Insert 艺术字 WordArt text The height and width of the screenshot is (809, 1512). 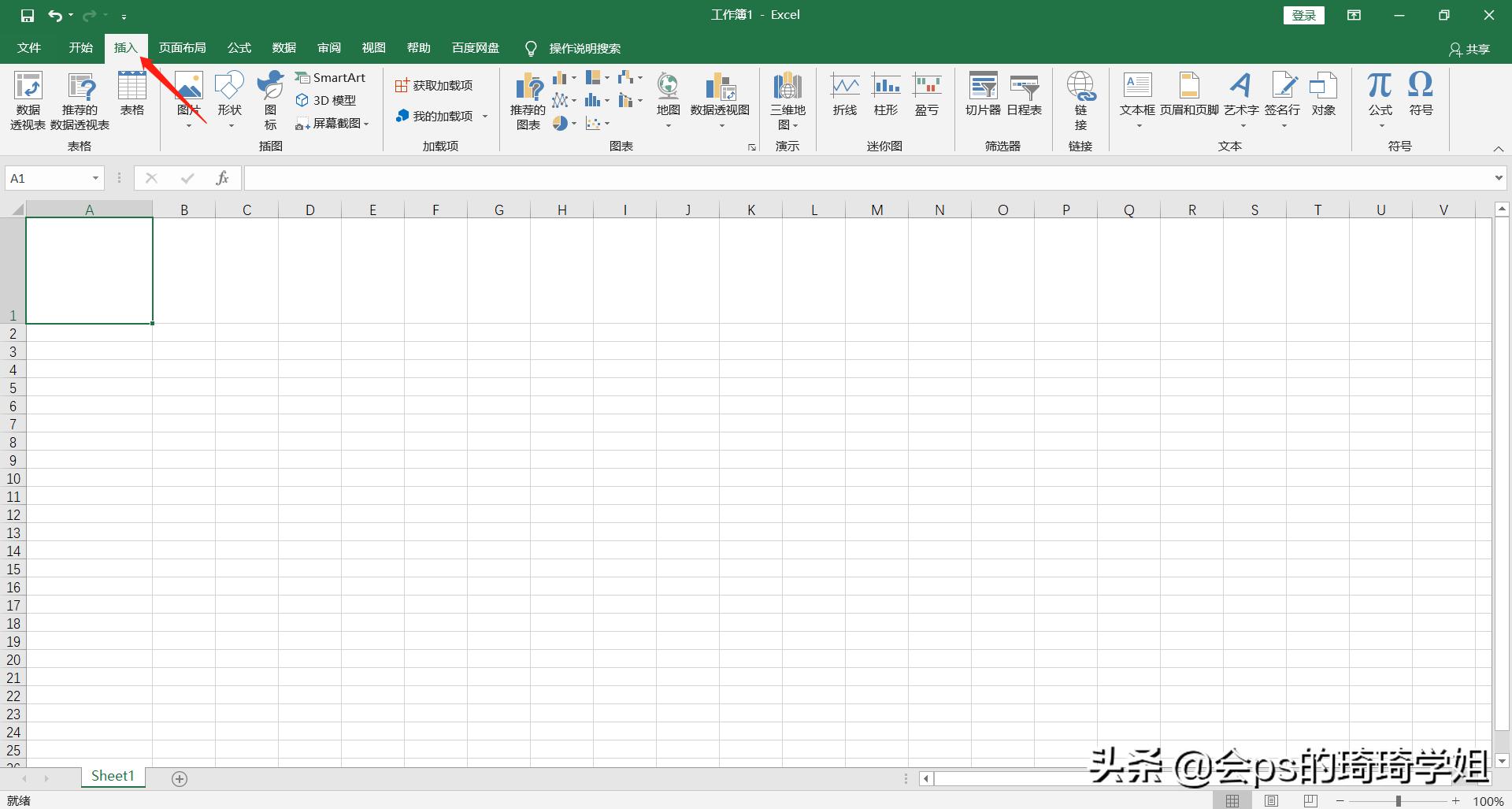[x=1240, y=95]
